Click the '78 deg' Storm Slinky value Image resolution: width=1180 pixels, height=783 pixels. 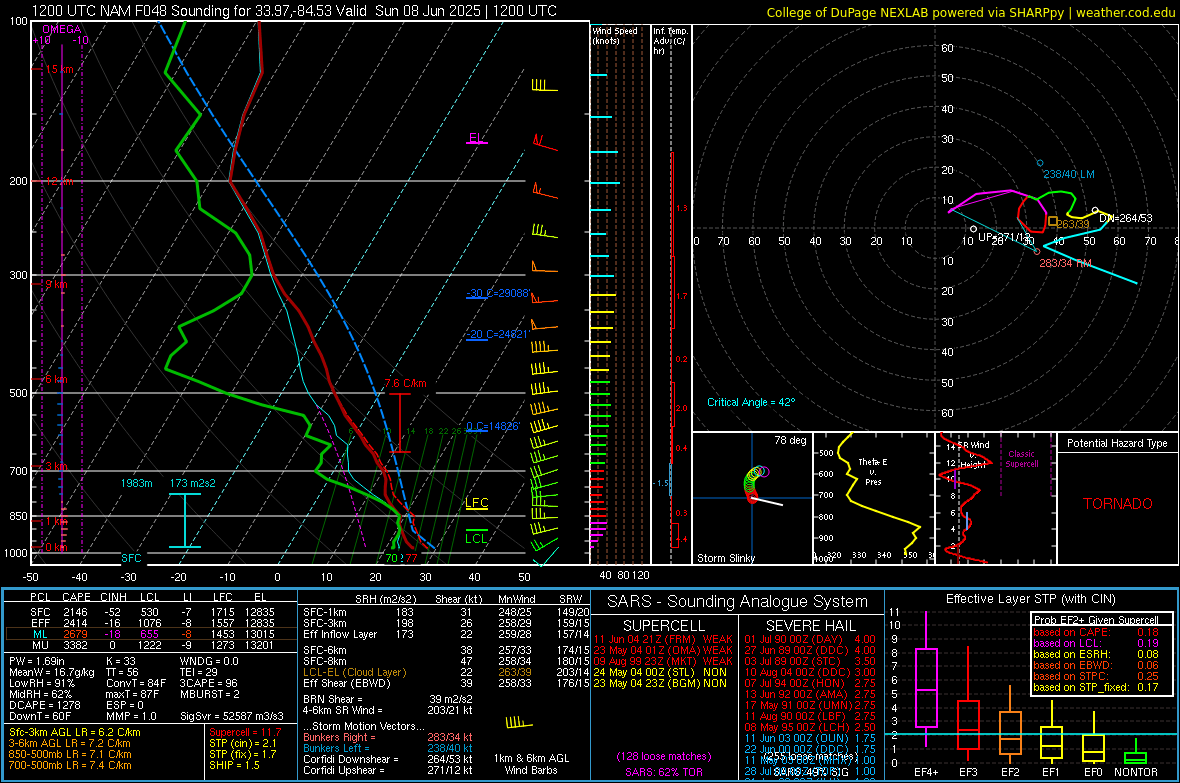(790, 440)
